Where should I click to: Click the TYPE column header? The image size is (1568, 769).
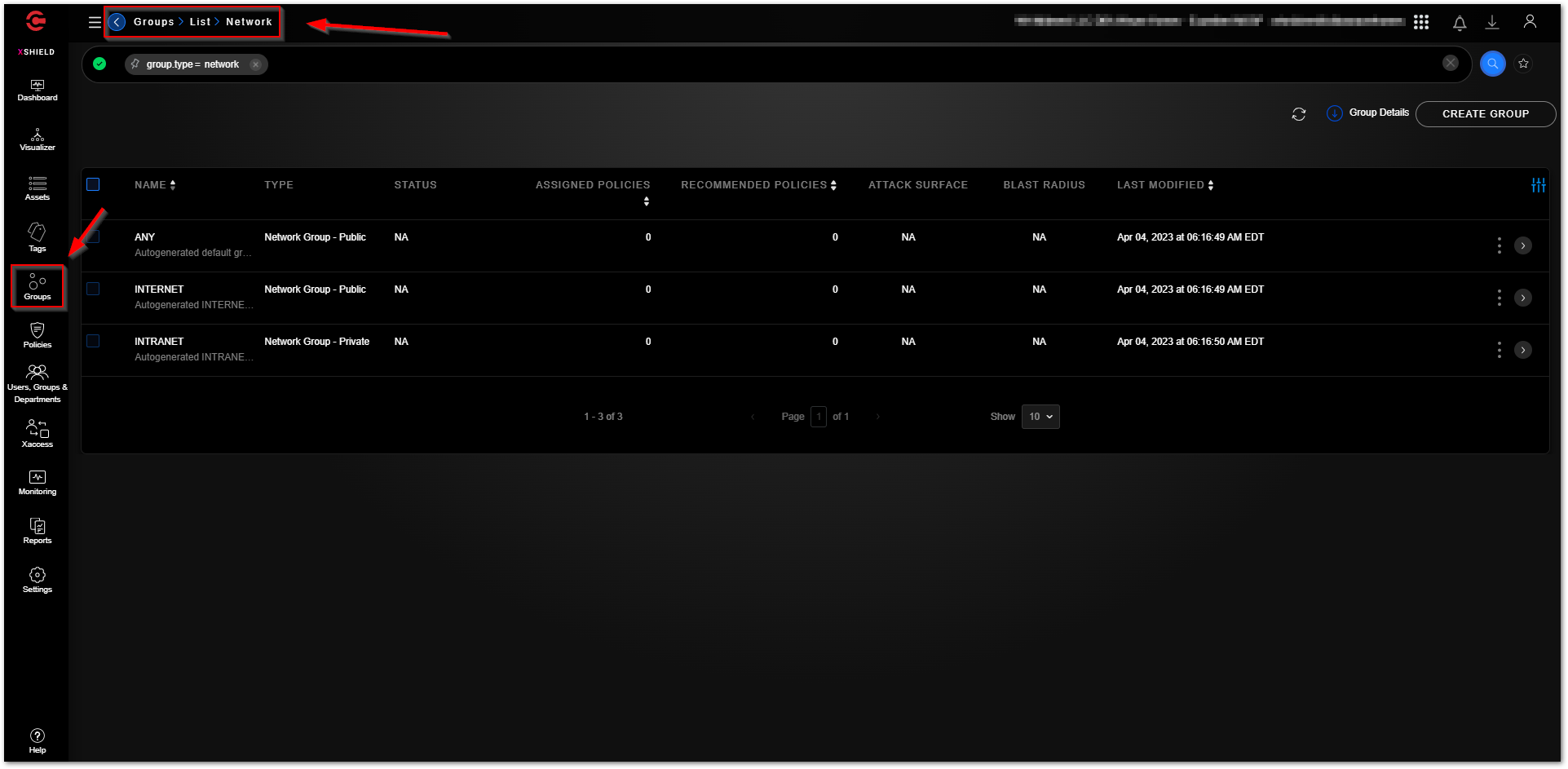coord(279,185)
